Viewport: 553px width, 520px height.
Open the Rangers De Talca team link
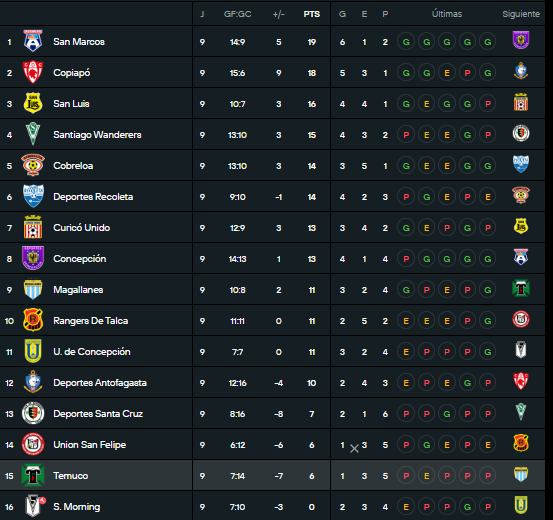click(x=91, y=321)
